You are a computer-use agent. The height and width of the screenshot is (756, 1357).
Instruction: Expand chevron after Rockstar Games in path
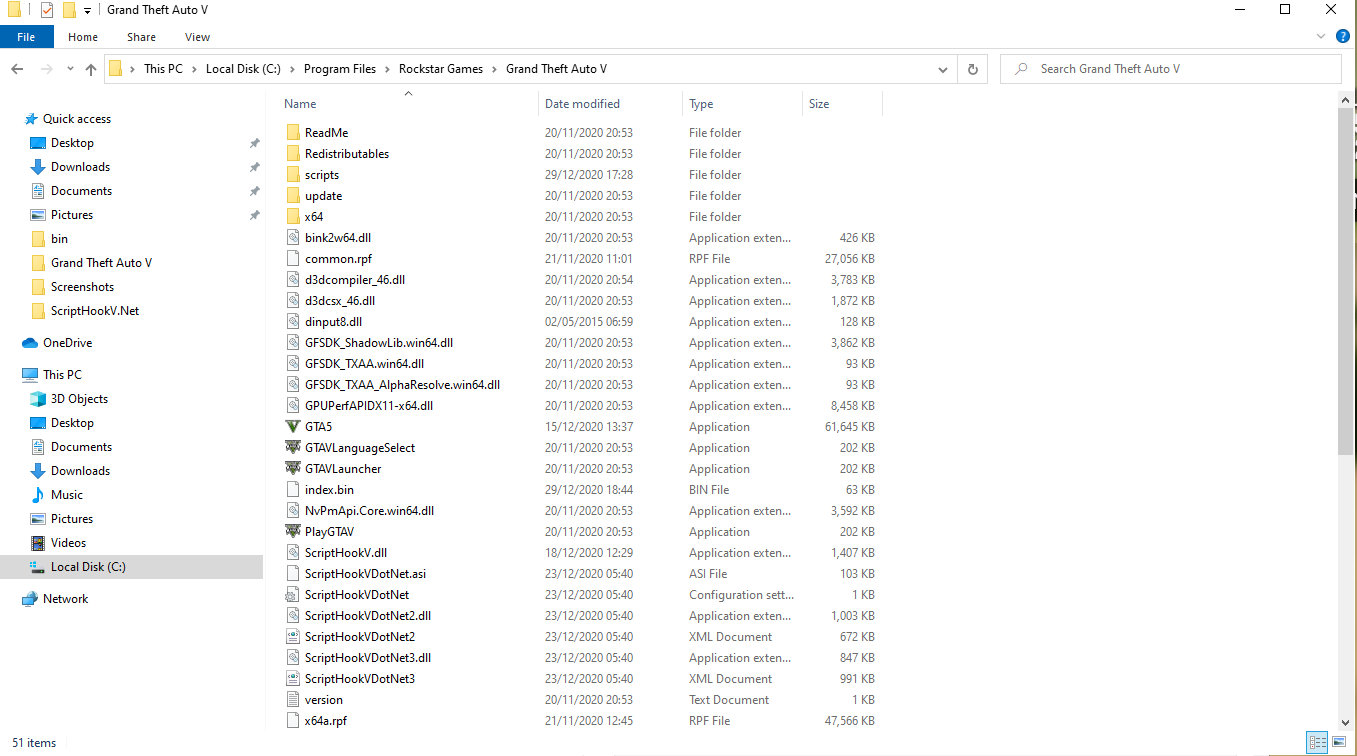pyautogui.click(x=494, y=69)
